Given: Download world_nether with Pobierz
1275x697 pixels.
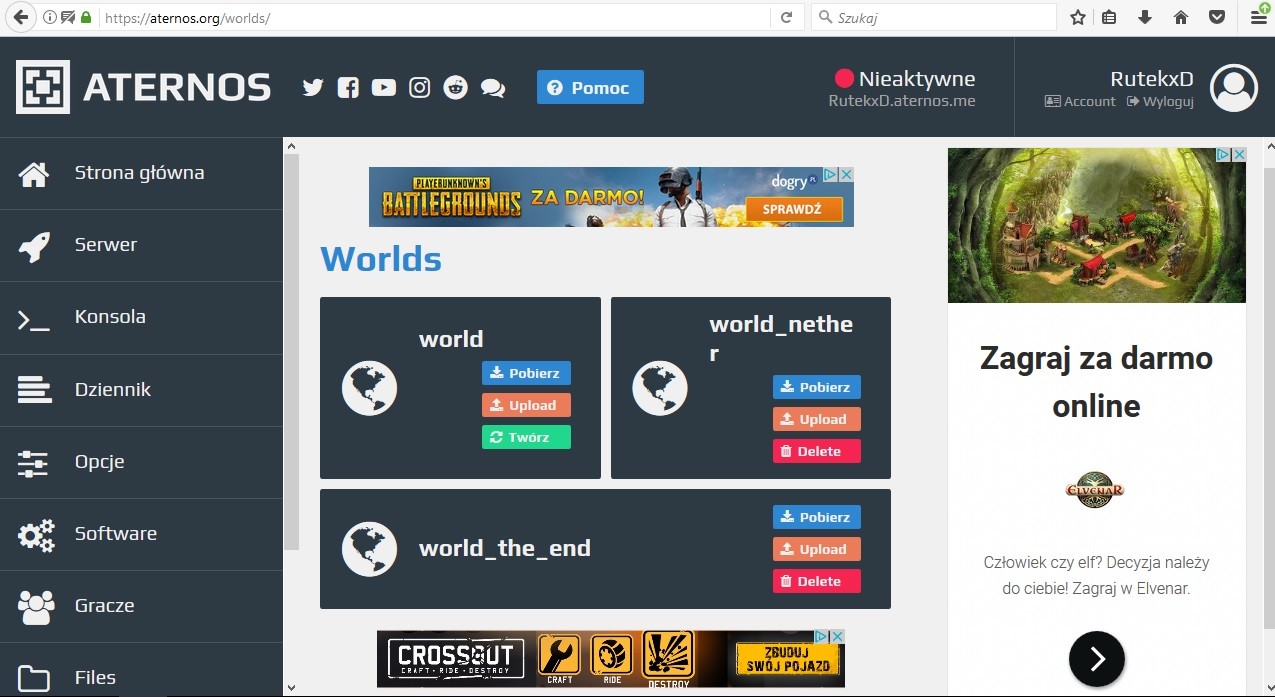Looking at the screenshot, I should 816,387.
